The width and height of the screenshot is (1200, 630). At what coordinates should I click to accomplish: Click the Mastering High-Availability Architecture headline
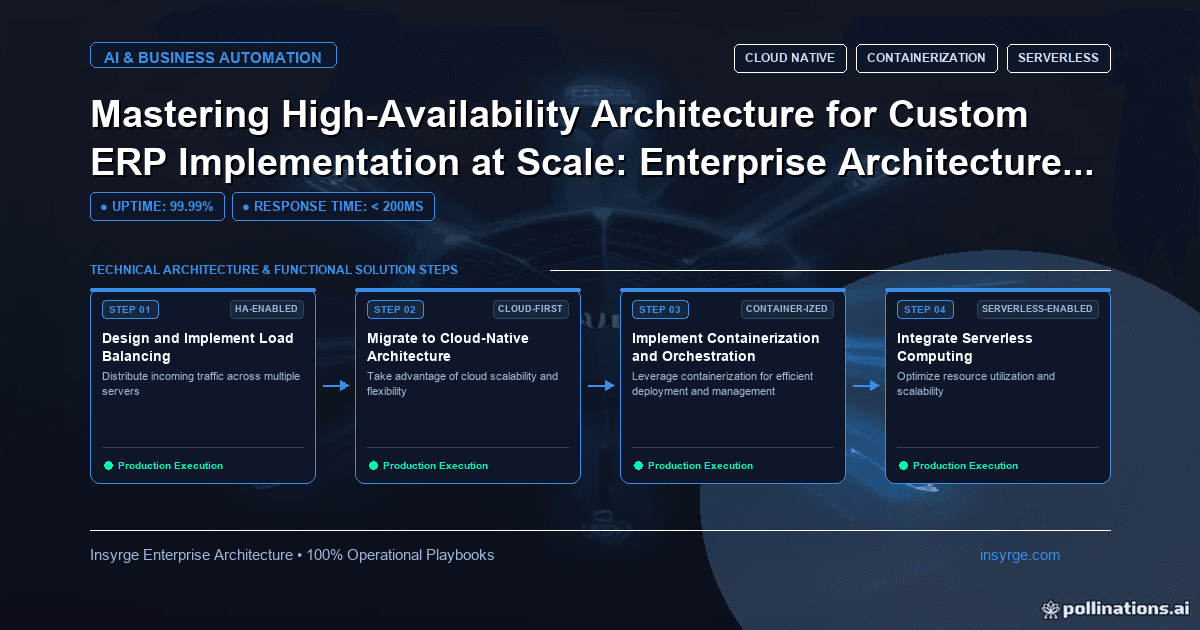592,139
